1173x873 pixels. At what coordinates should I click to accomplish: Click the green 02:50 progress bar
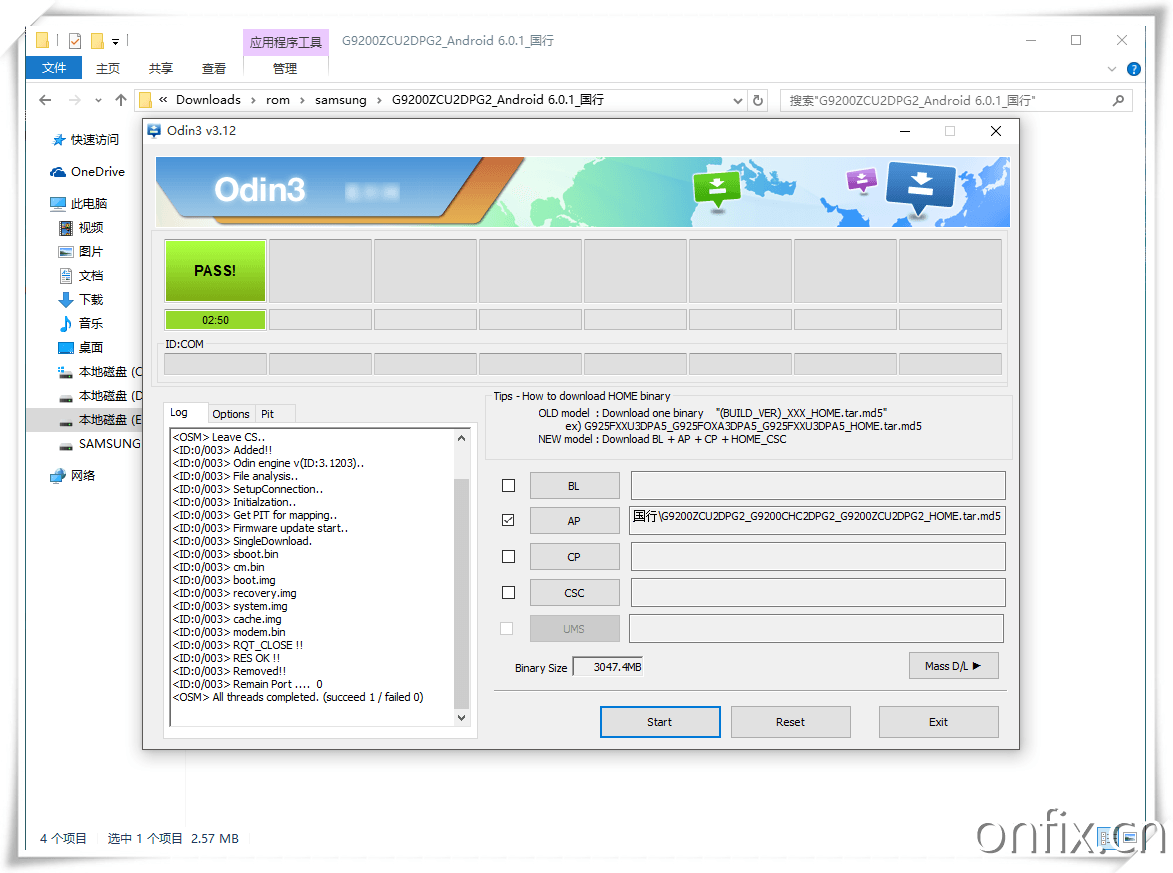(215, 320)
